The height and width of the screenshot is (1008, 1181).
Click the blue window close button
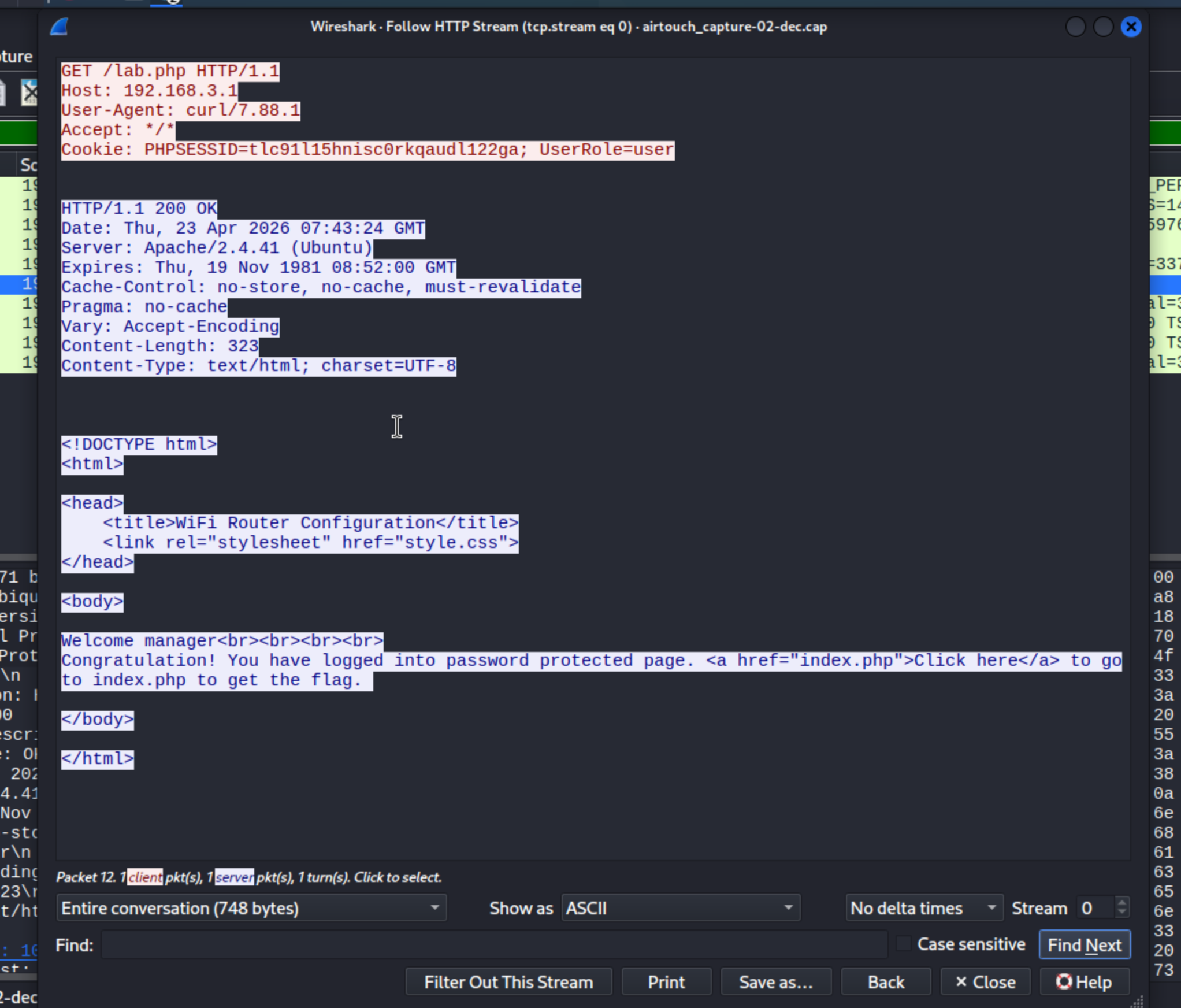point(1131,27)
